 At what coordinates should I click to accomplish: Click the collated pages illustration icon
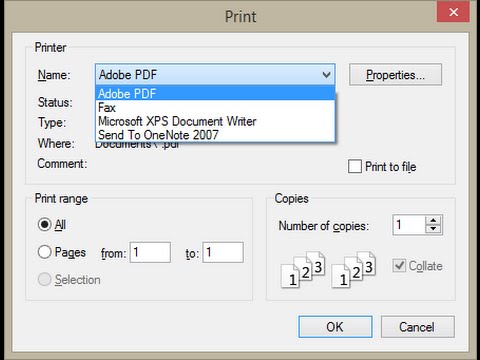[303, 269]
